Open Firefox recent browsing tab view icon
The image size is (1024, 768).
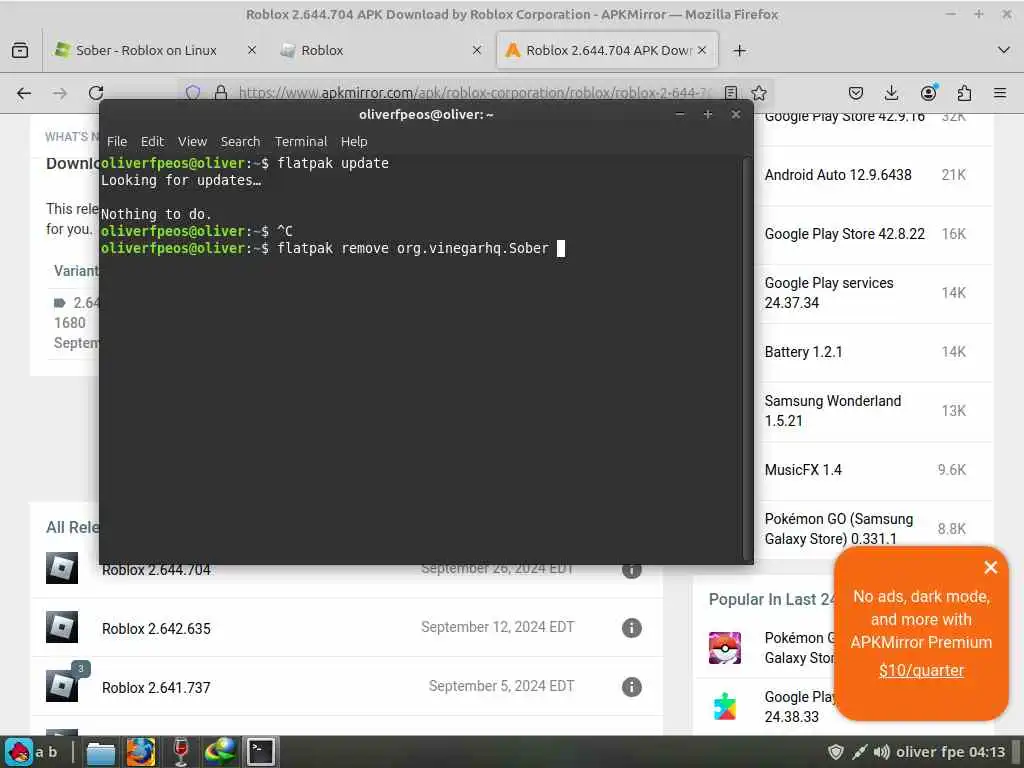coord(20,50)
